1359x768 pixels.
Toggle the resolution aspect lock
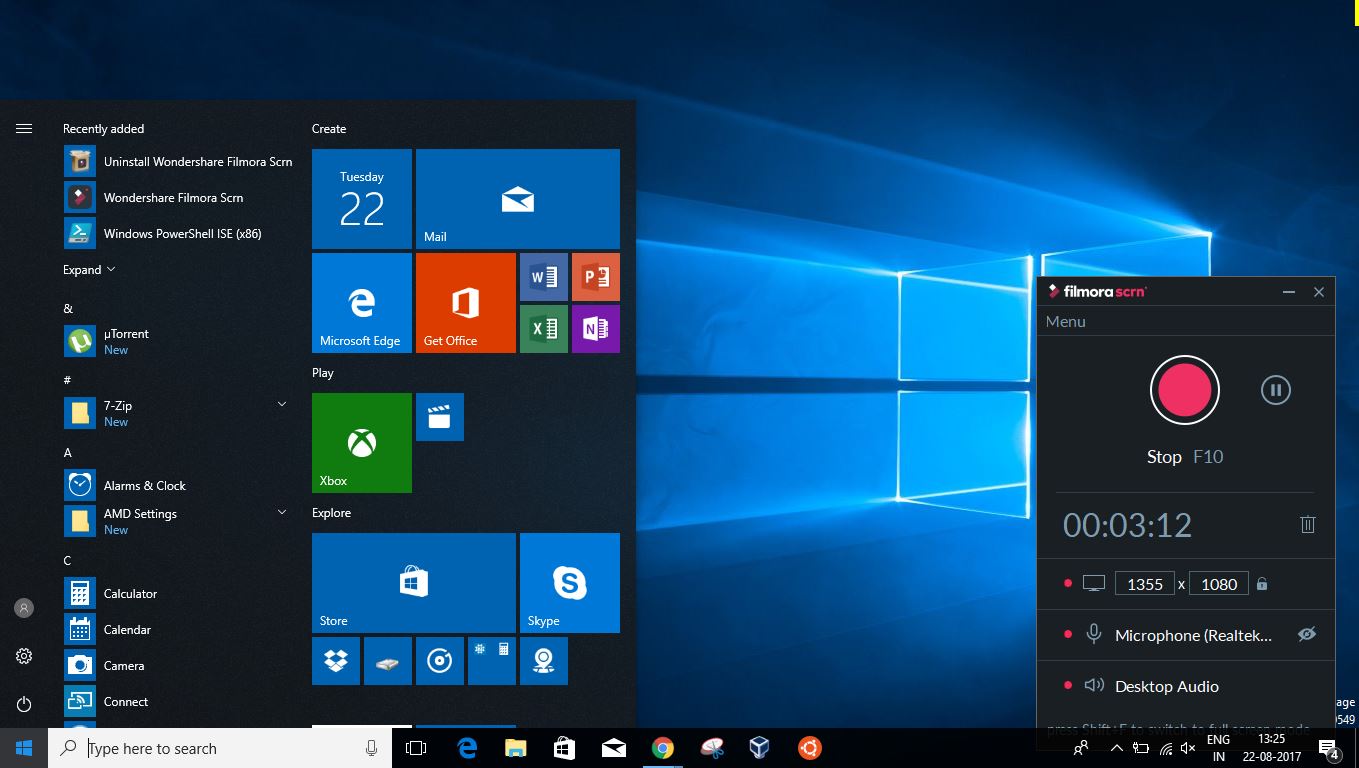click(1261, 583)
